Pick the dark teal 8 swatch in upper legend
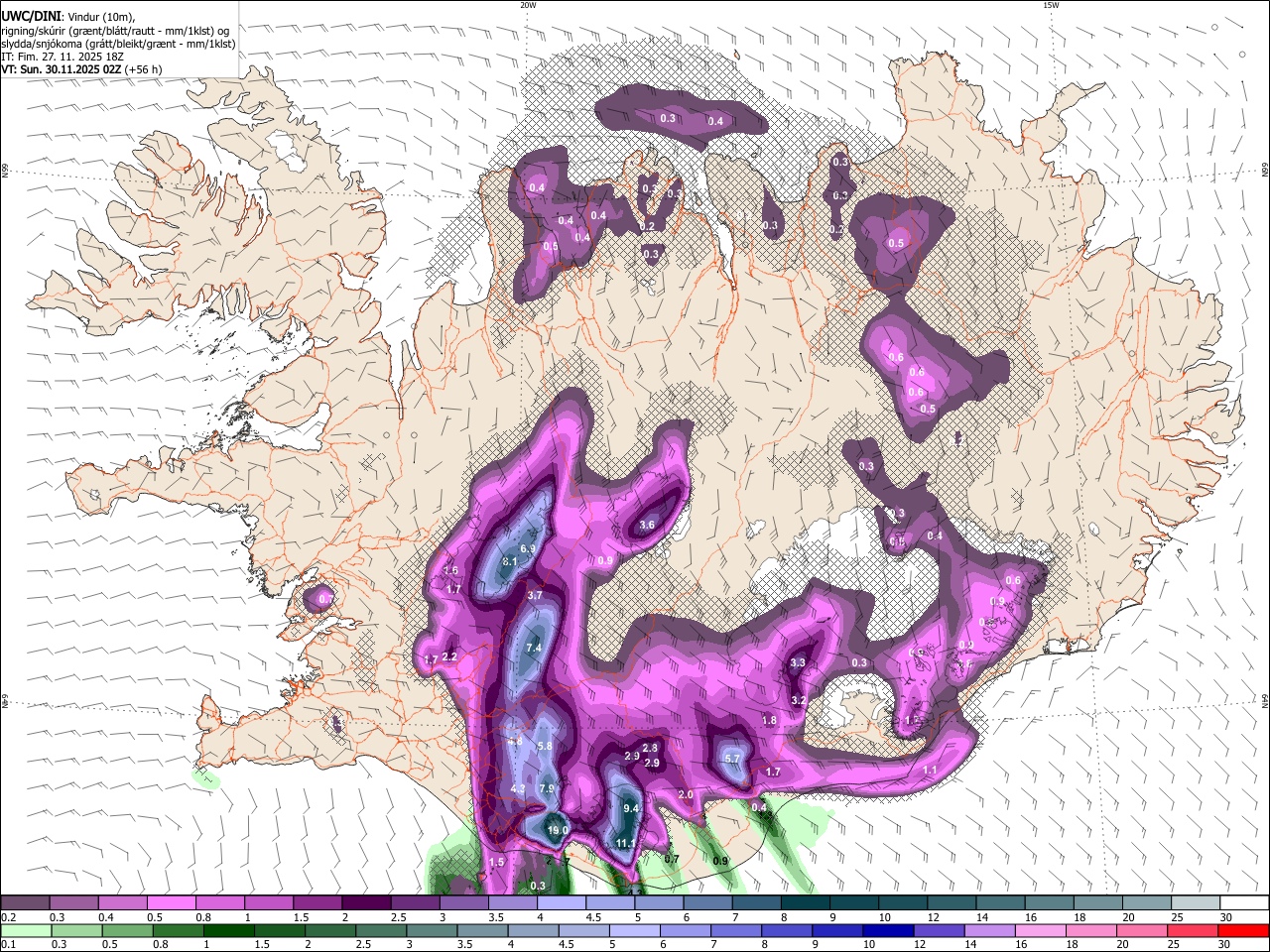 (805, 903)
